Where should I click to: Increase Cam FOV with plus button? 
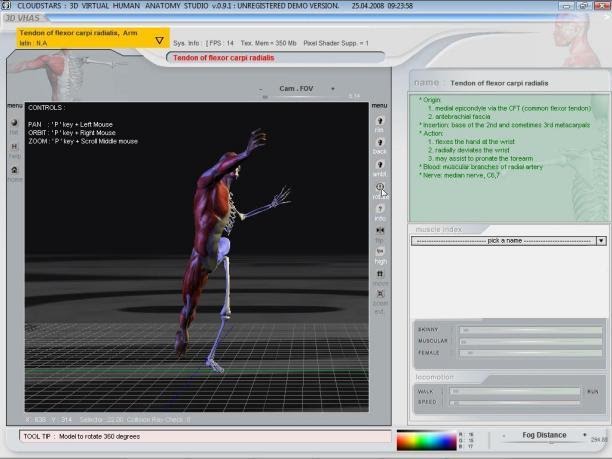pyautogui.click(x=333, y=89)
